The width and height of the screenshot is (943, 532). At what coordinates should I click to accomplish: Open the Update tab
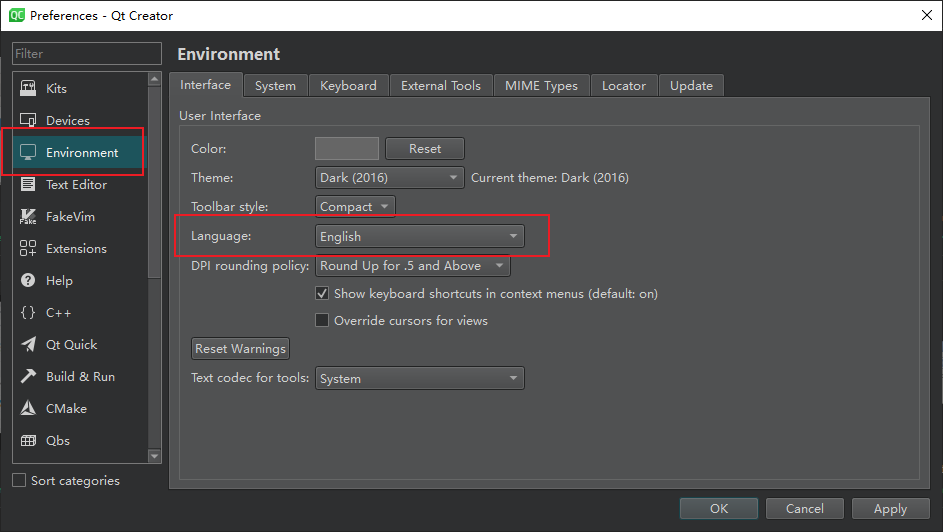[692, 86]
